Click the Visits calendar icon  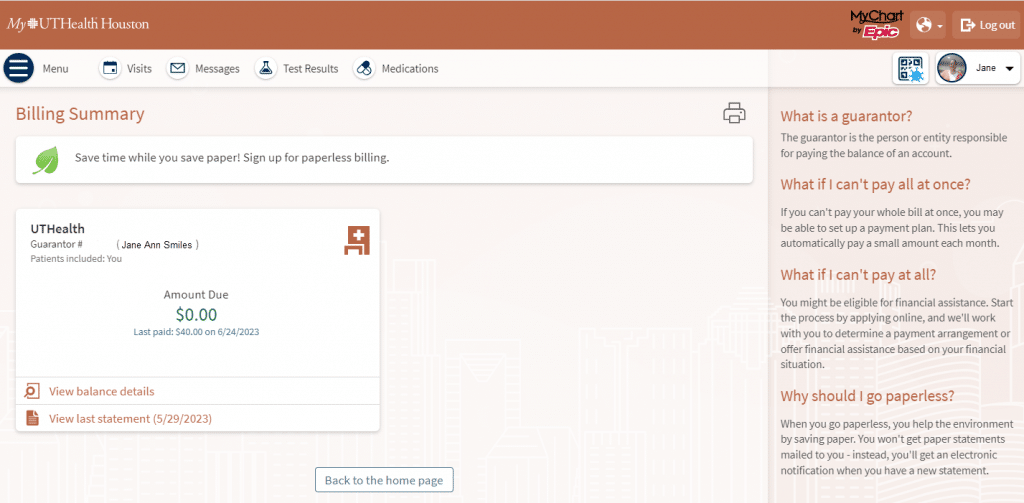coord(111,69)
